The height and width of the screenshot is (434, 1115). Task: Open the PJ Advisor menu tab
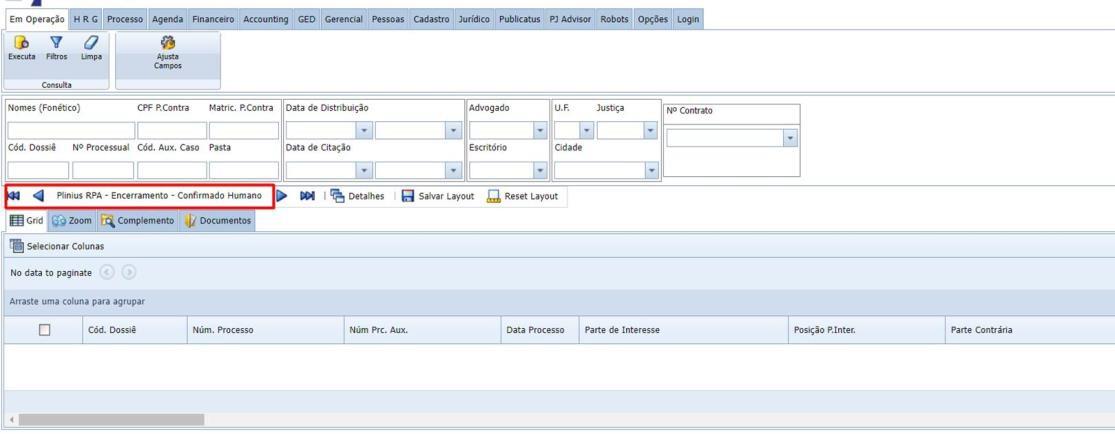[570, 20]
